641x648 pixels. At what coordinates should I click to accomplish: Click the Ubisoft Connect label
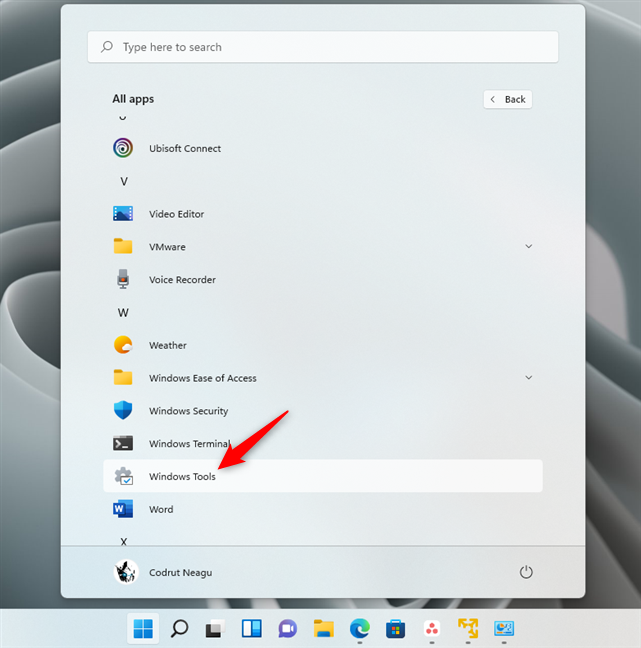pyautogui.click(x=185, y=148)
